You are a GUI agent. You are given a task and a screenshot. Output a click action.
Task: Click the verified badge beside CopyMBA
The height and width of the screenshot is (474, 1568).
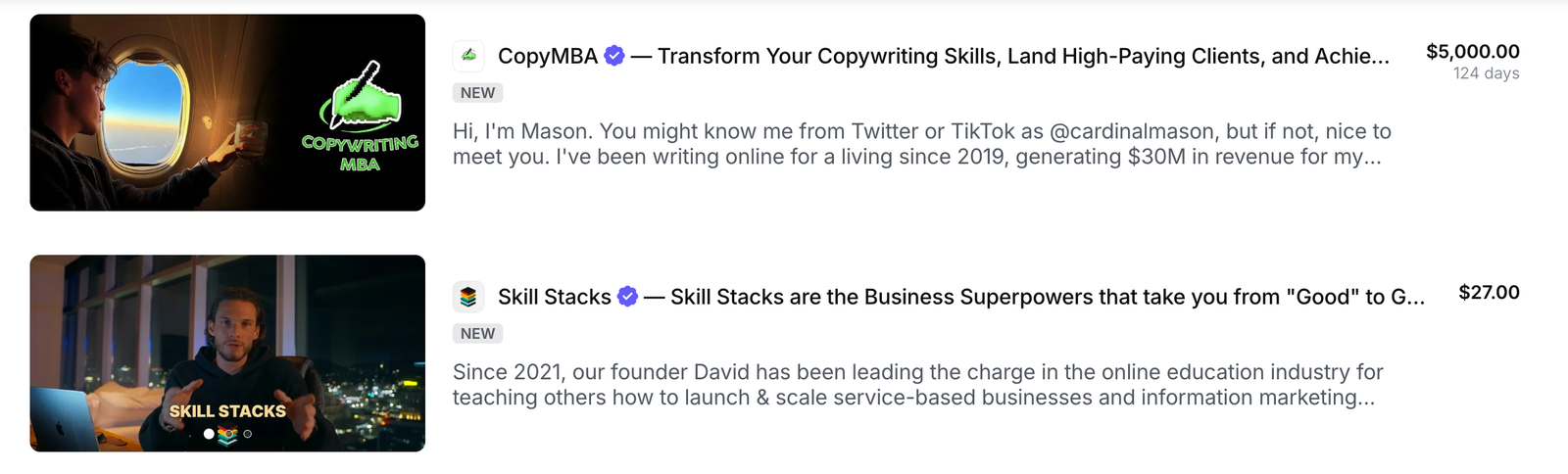pyautogui.click(x=614, y=56)
